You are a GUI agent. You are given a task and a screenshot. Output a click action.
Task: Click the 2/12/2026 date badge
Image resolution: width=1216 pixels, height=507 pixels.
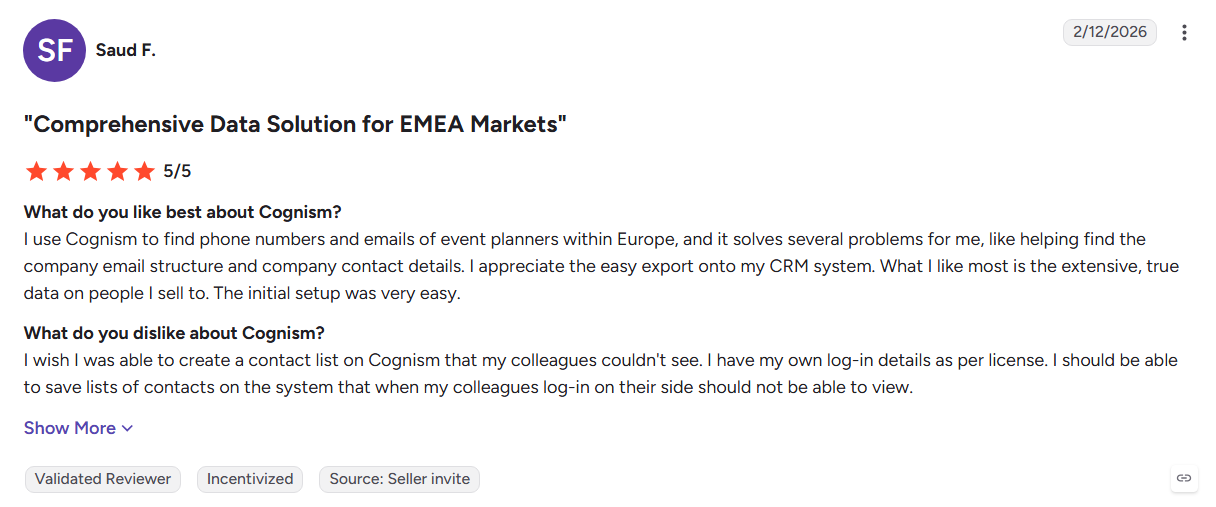point(1110,32)
